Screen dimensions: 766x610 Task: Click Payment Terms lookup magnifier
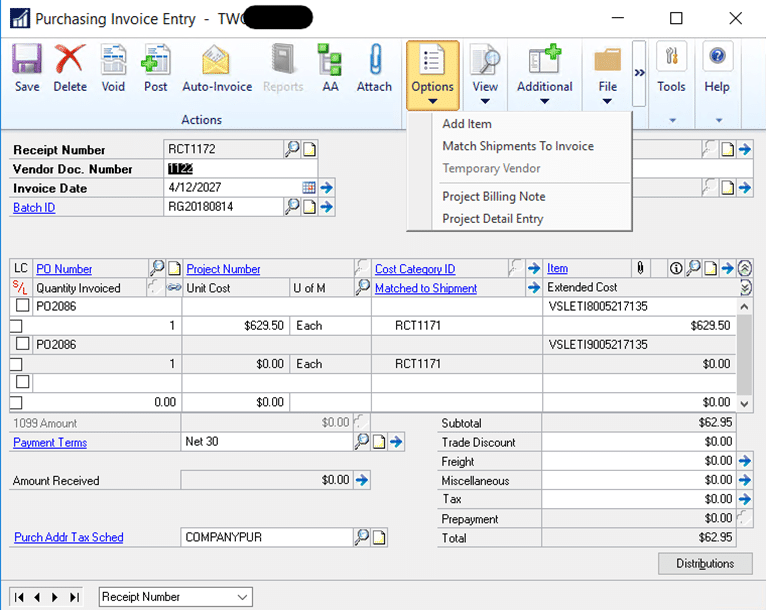[362, 442]
